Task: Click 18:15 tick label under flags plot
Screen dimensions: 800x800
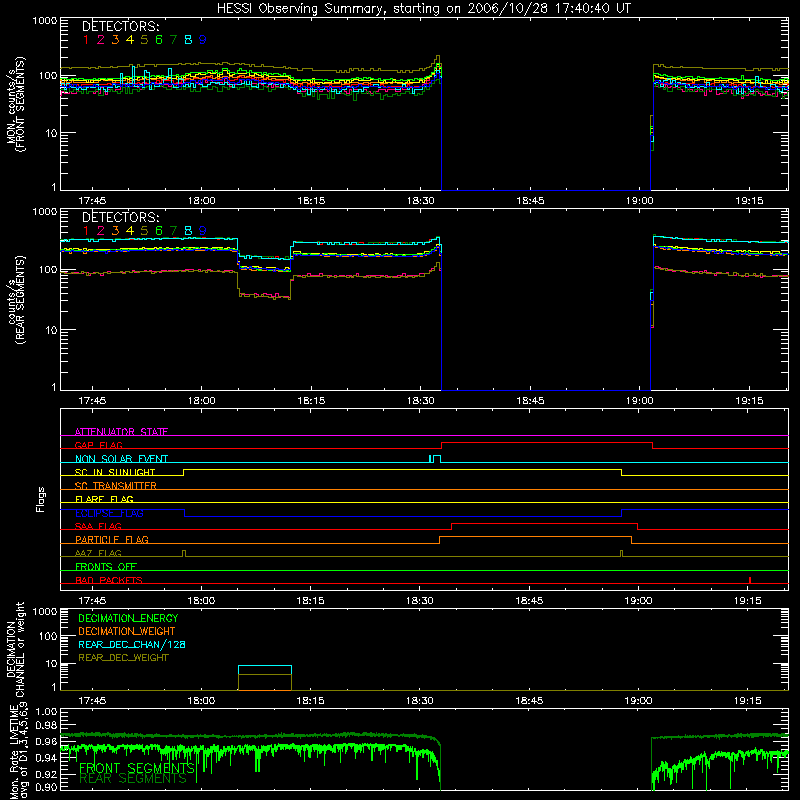Action: (x=310, y=601)
